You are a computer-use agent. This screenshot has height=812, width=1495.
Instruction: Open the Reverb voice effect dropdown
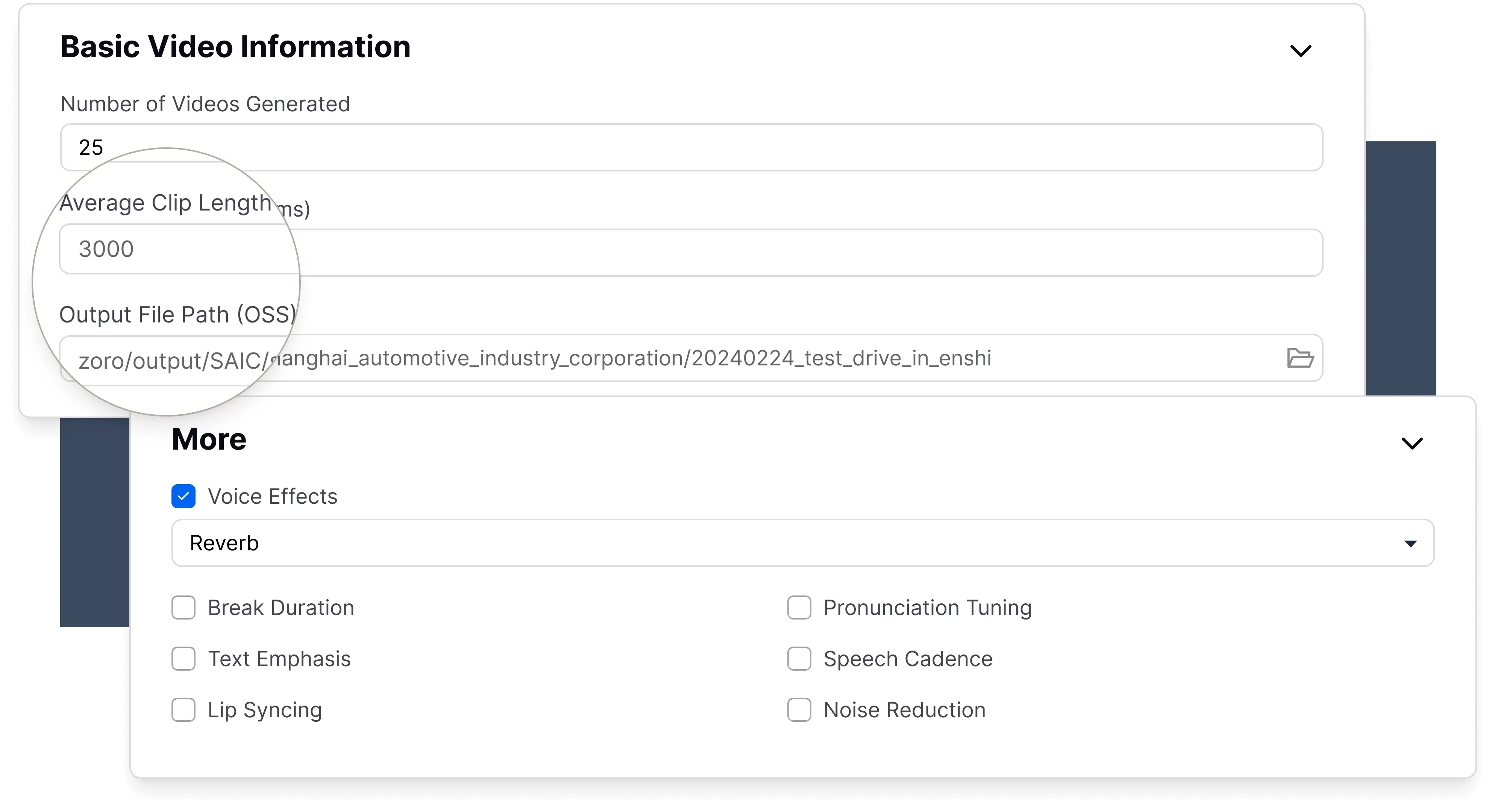[802, 543]
